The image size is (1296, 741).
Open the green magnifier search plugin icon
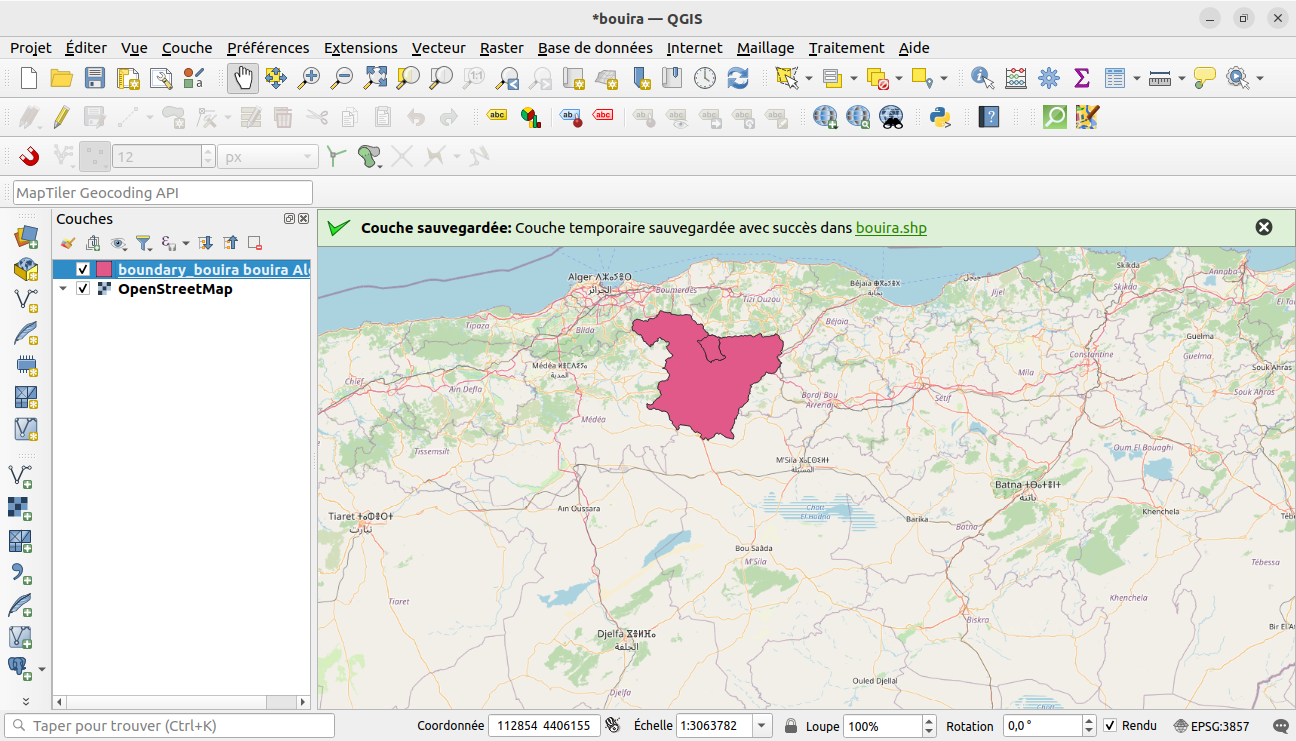coord(1055,117)
